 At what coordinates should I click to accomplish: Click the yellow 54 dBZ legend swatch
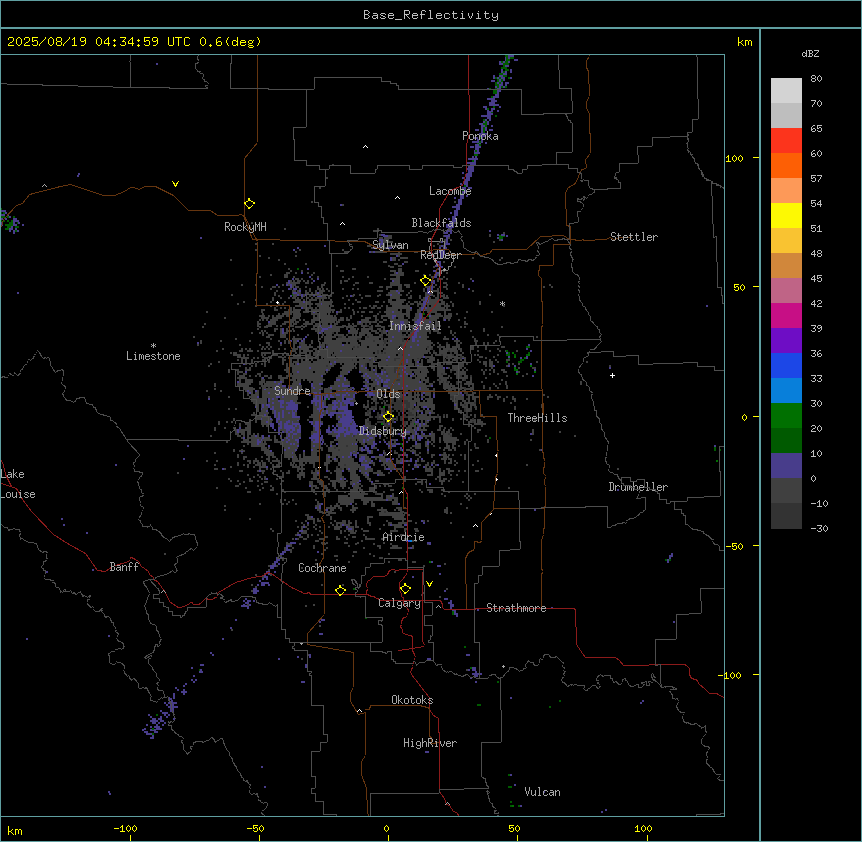tap(786, 215)
